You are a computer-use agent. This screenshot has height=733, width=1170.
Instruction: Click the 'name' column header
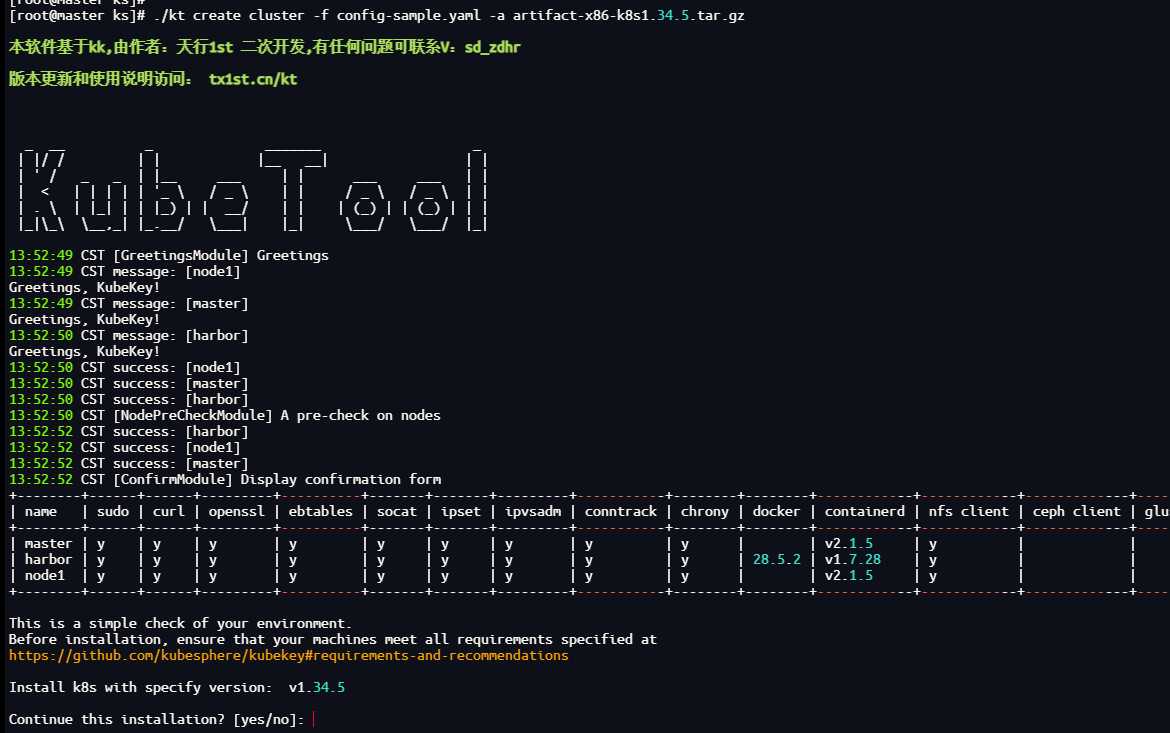coord(40,511)
